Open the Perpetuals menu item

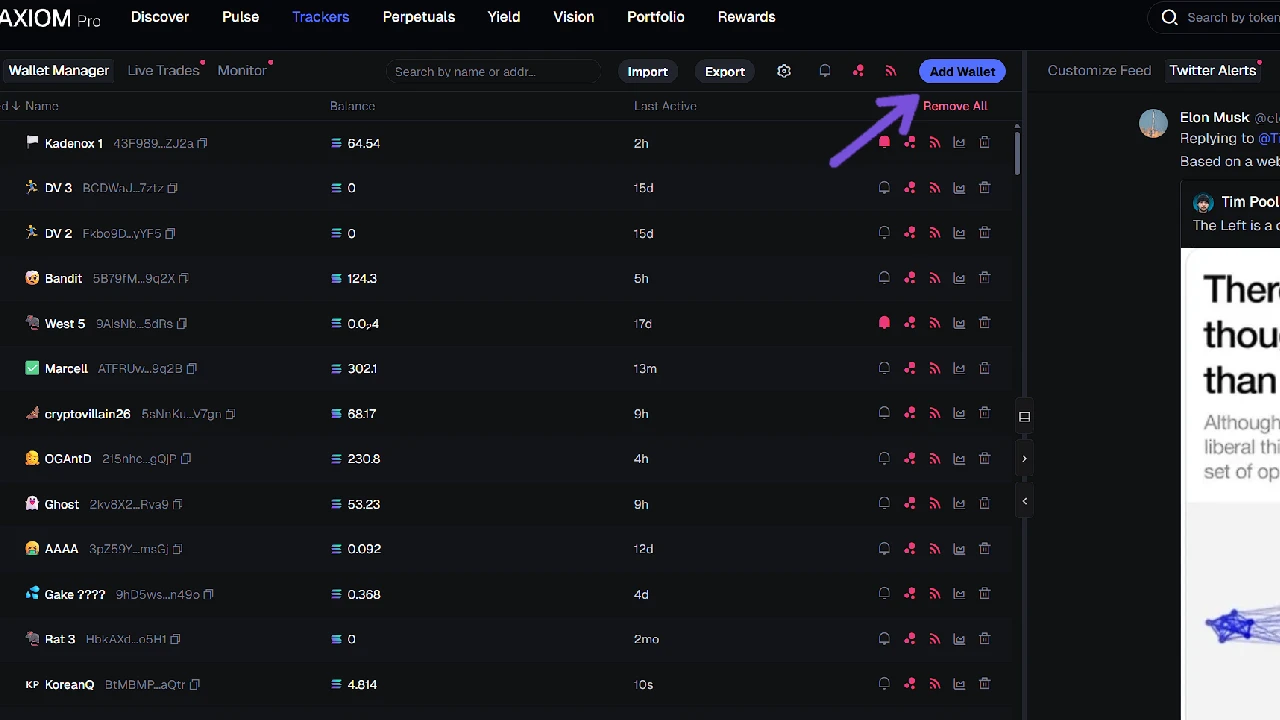point(418,17)
